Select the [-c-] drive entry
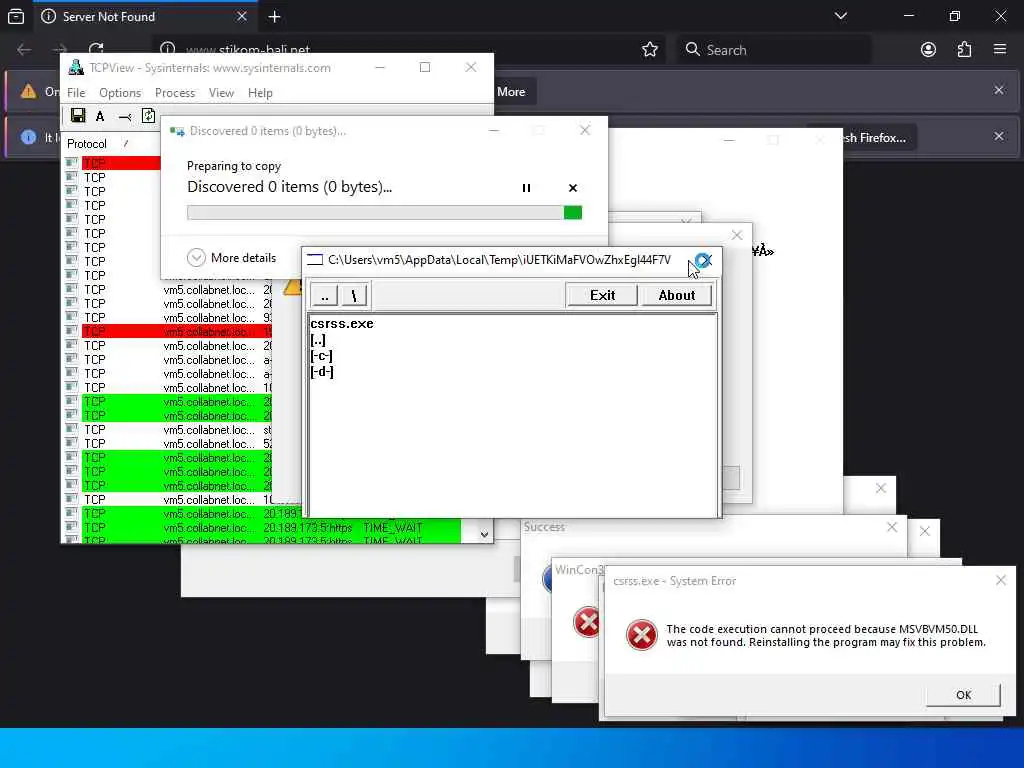The width and height of the screenshot is (1024, 768). [321, 356]
